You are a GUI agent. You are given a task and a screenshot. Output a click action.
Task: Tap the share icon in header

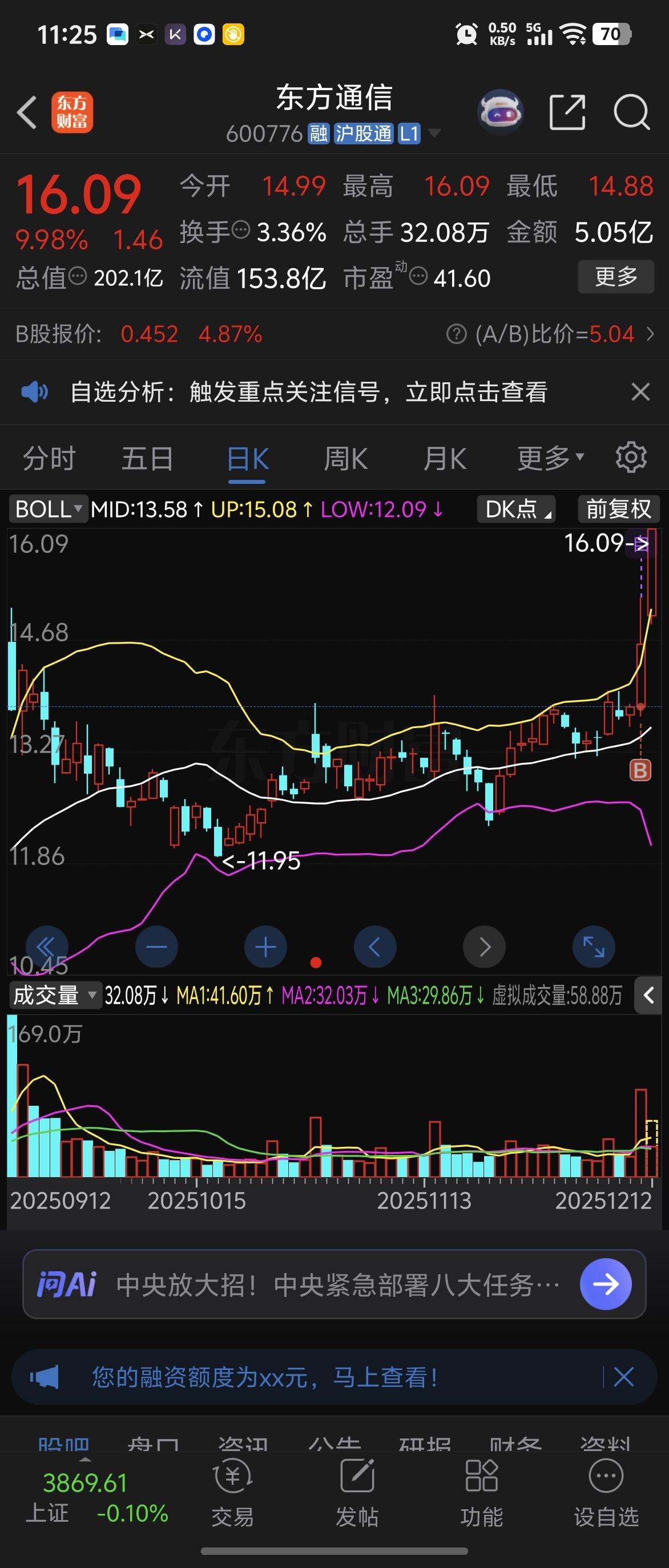tap(567, 112)
